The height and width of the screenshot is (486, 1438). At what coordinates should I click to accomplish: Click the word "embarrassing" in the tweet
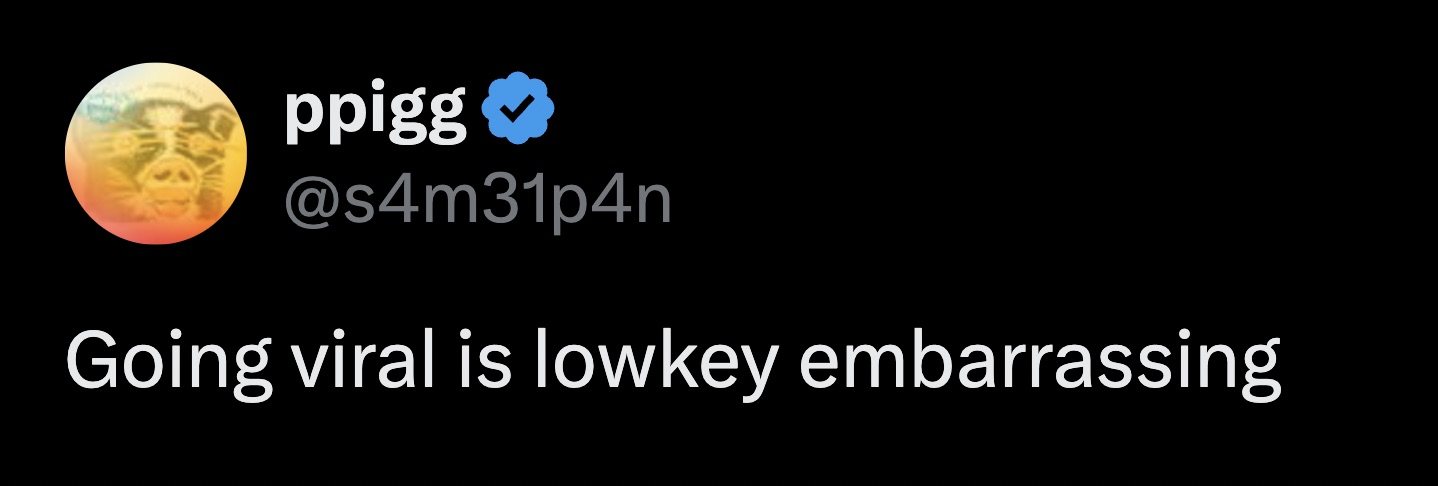tap(1039, 364)
